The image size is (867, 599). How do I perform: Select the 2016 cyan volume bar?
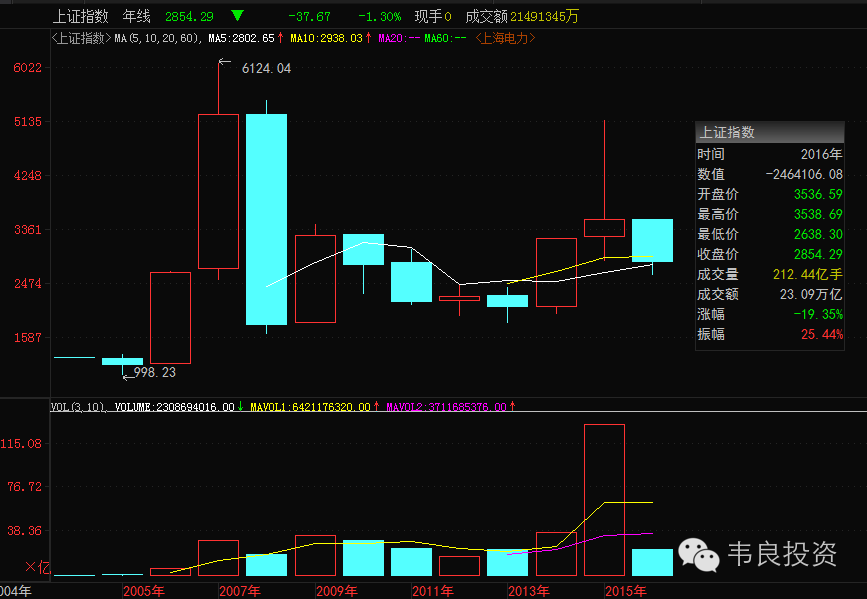[x=652, y=562]
